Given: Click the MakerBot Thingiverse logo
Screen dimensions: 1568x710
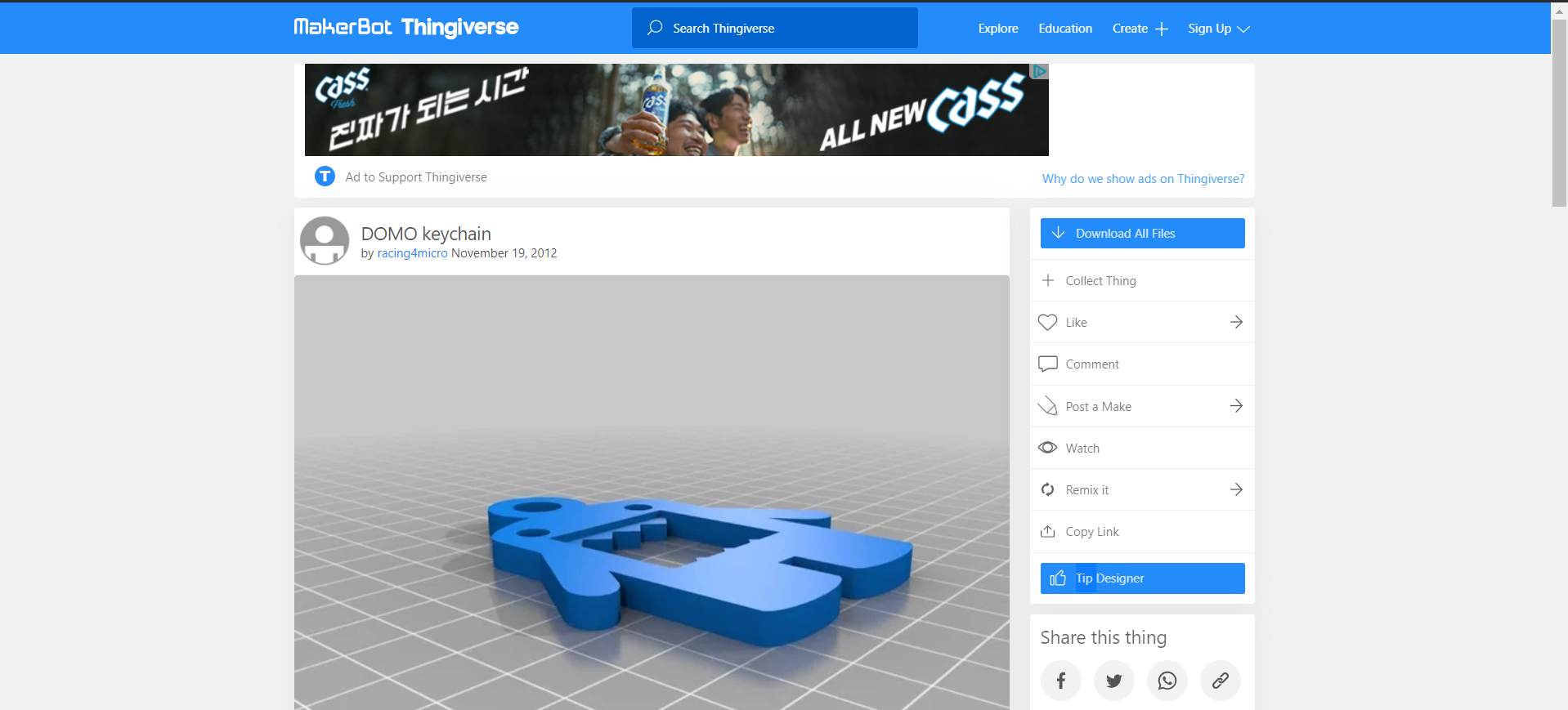Looking at the screenshot, I should pyautogui.click(x=405, y=28).
